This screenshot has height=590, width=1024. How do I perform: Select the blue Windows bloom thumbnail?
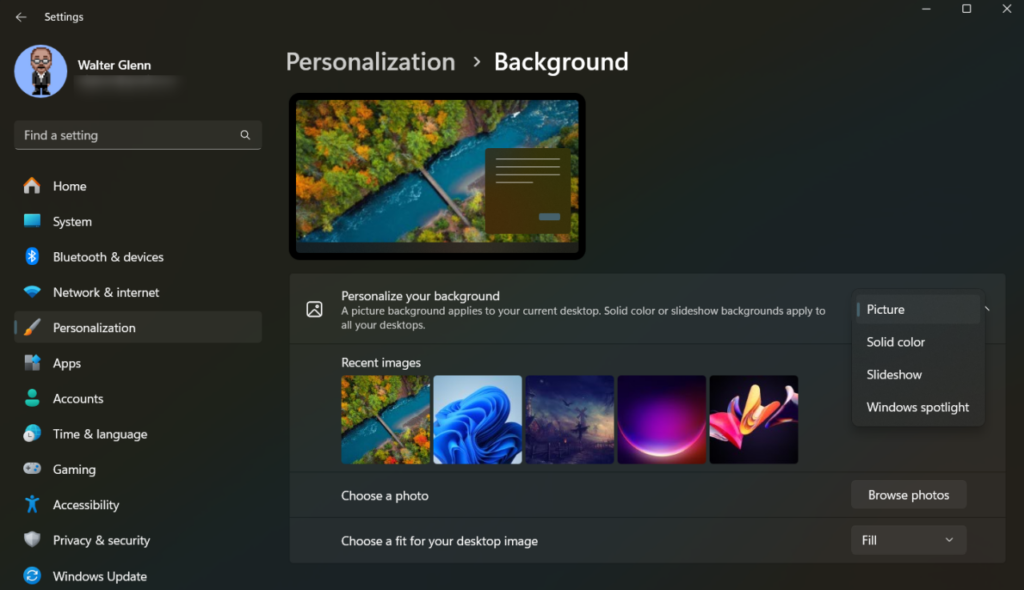click(477, 419)
